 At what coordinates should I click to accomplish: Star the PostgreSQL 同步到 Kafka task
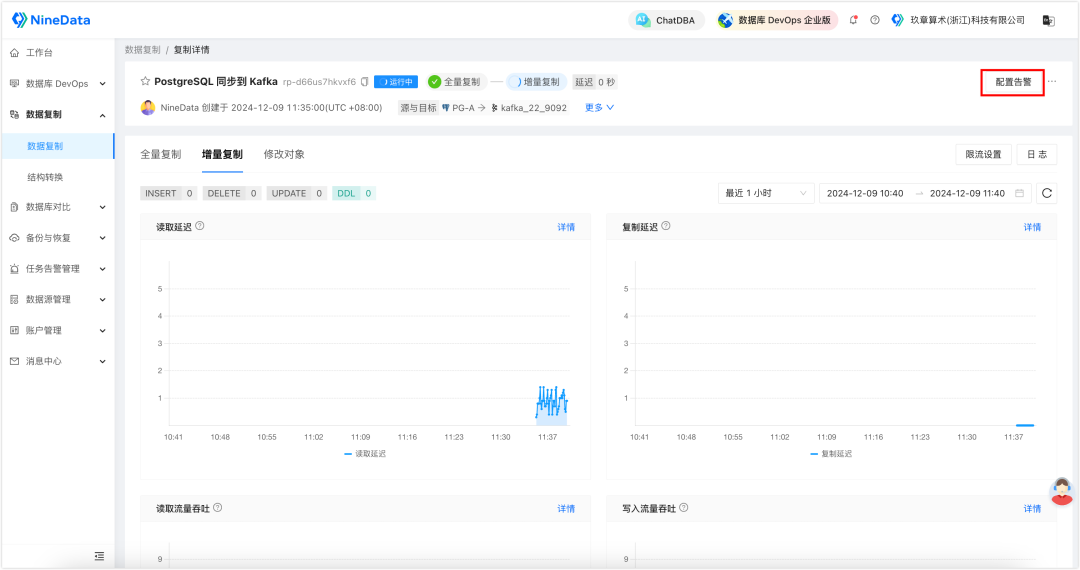point(145,81)
